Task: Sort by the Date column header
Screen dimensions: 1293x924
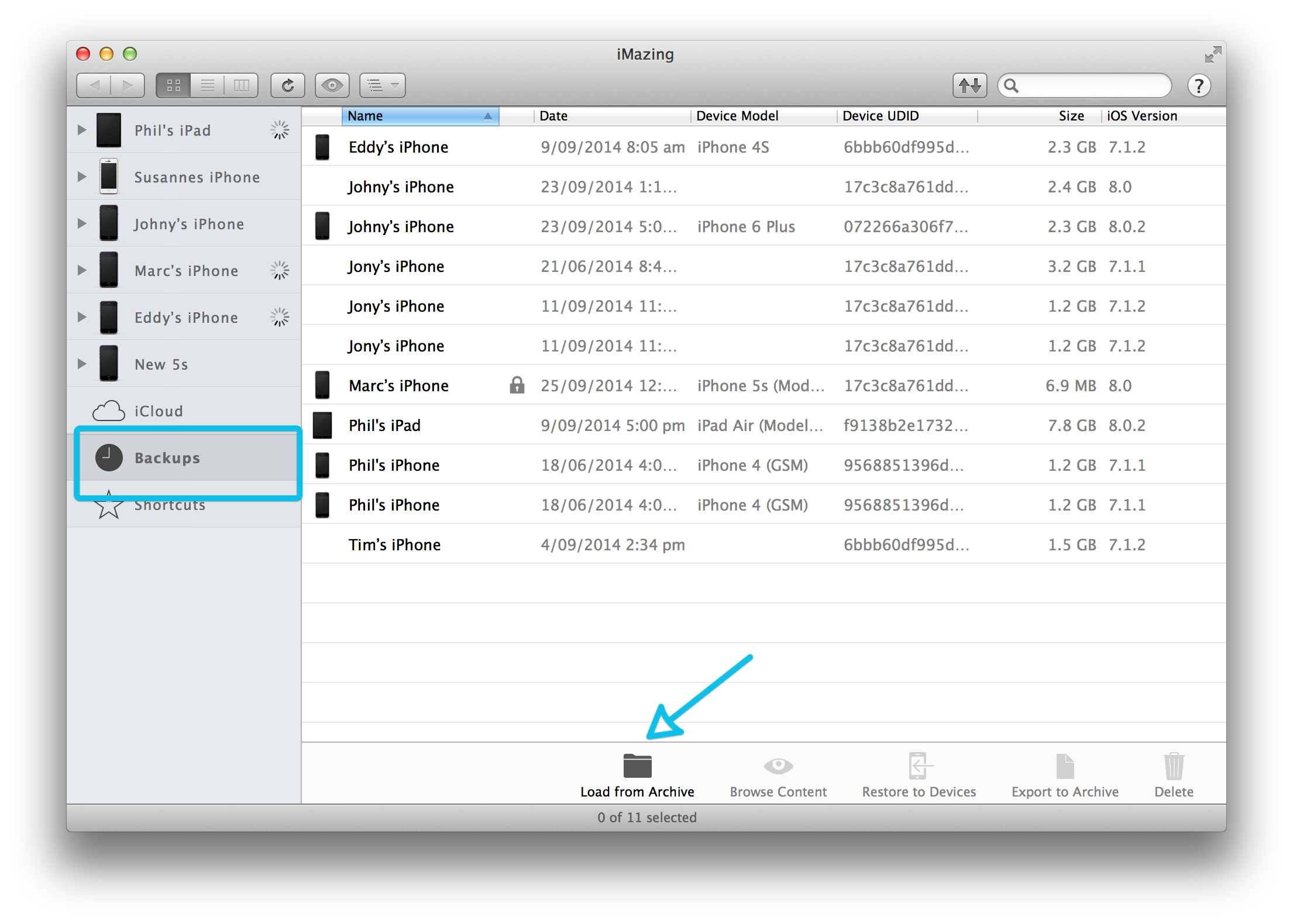Action: pos(612,116)
